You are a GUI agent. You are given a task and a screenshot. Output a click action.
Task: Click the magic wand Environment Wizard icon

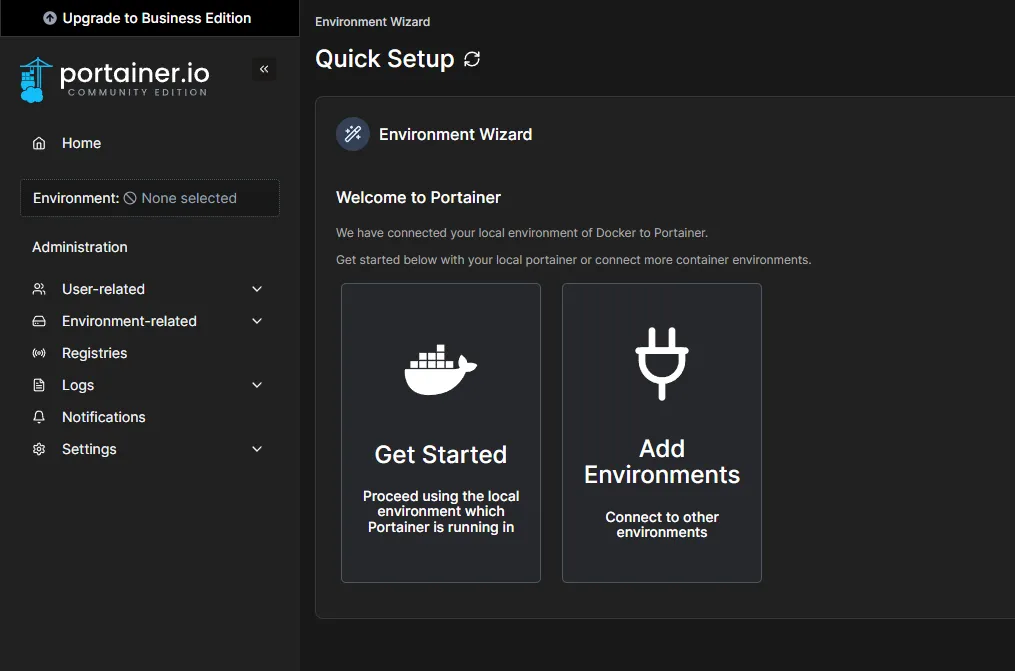point(353,134)
